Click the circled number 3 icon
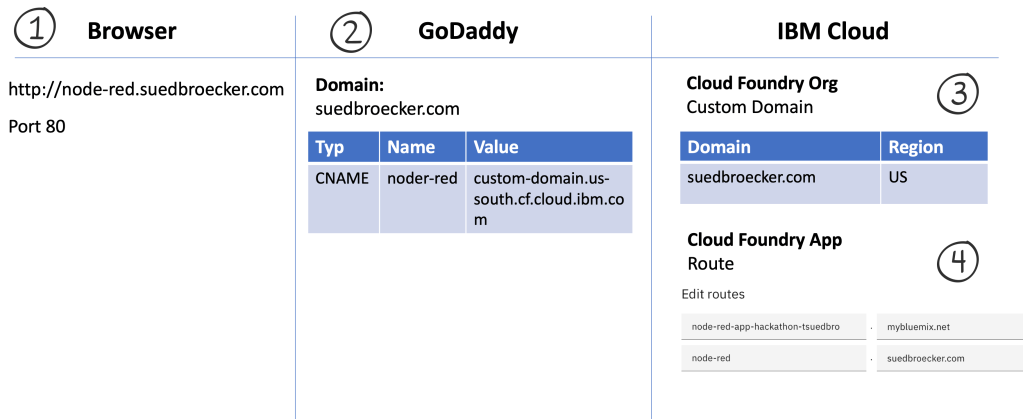The image size is (1023, 419). pyautogui.click(x=957, y=94)
